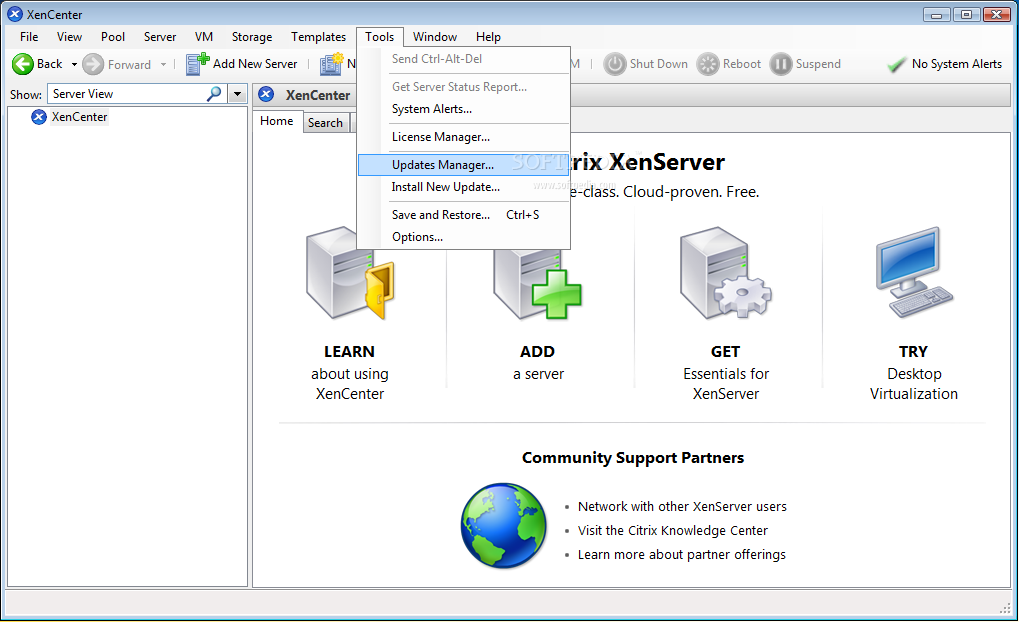Click LEARN about using XenCenter text
This screenshot has height=622, width=1019.
[x=350, y=372]
